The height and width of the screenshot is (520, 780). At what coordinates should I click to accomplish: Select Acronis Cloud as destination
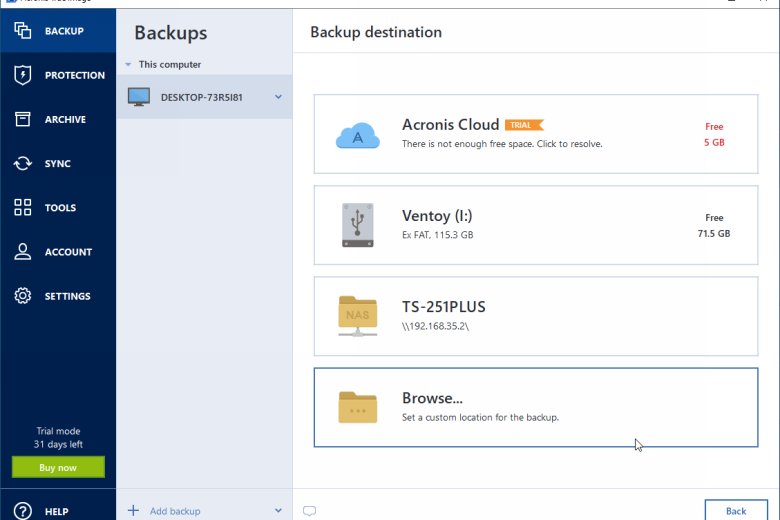pyautogui.click(x=536, y=134)
